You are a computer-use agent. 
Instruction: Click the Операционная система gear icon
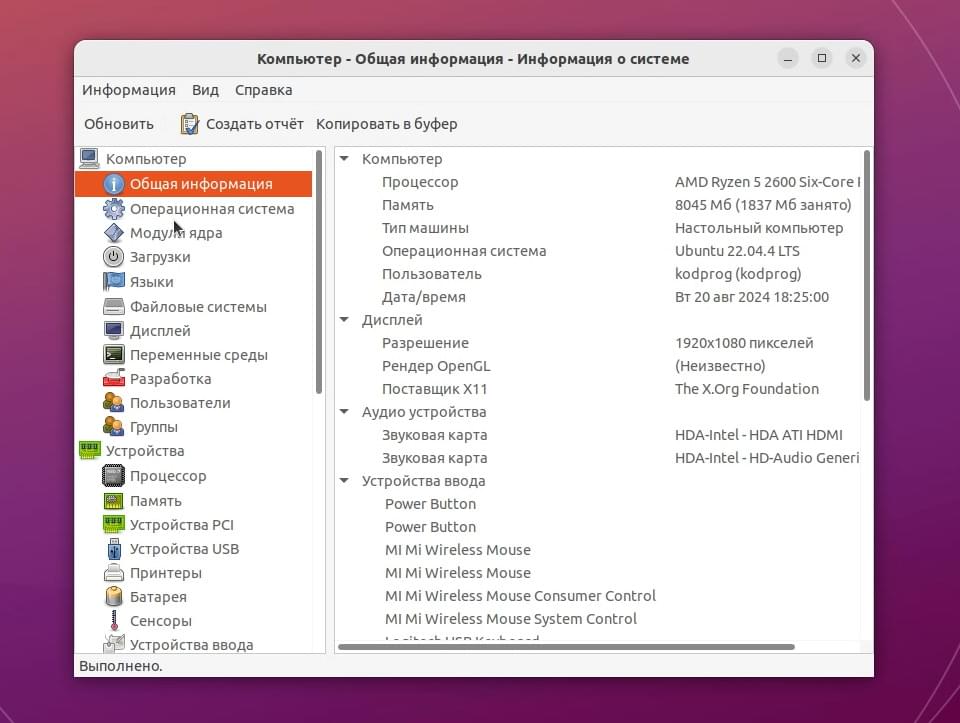click(113, 209)
